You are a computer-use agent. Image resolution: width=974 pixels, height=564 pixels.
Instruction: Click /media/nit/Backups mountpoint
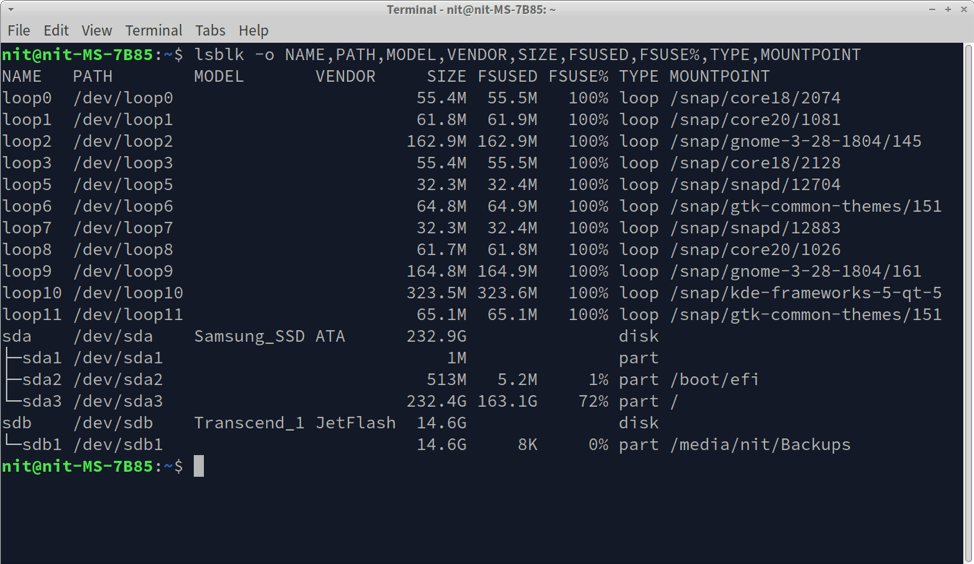pos(760,445)
